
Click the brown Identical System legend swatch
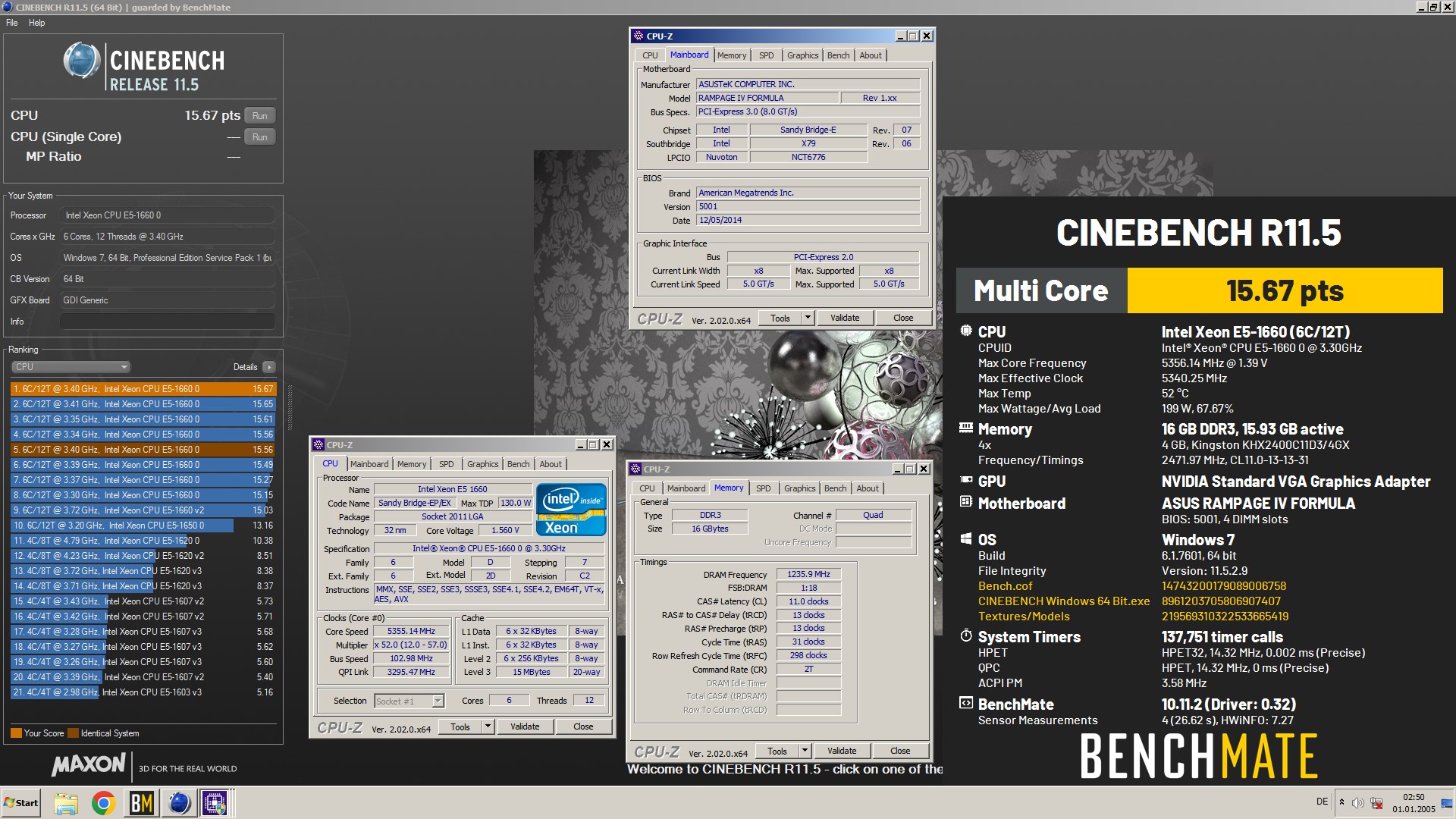click(73, 733)
